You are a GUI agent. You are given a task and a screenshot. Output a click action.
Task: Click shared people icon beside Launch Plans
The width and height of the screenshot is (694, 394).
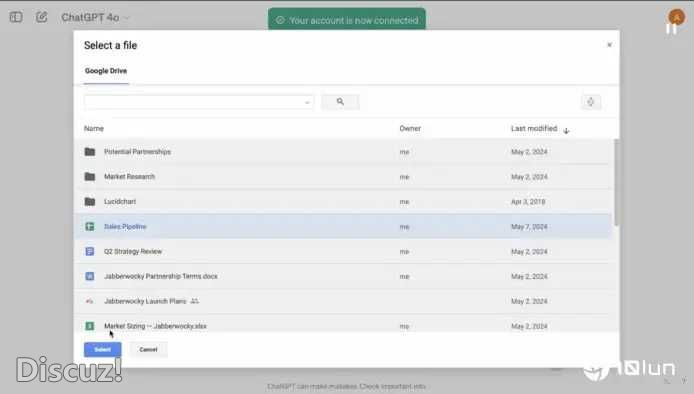click(x=194, y=301)
